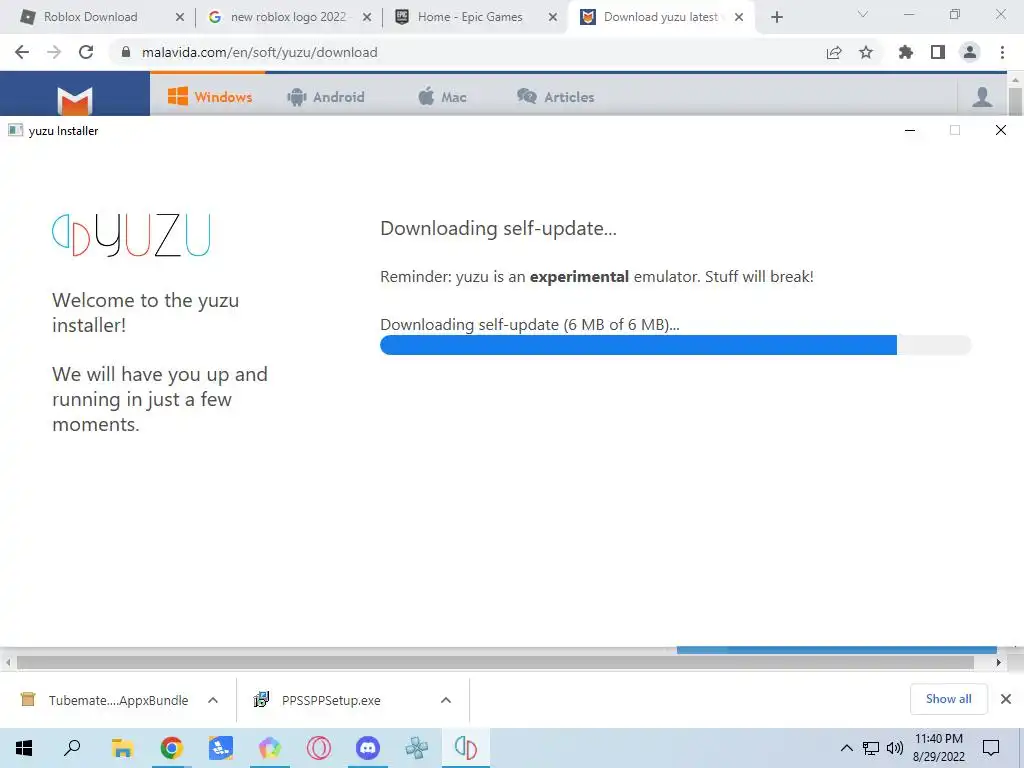Open Chrome profile avatar
Viewport: 1024px width, 768px height.
pos(970,52)
